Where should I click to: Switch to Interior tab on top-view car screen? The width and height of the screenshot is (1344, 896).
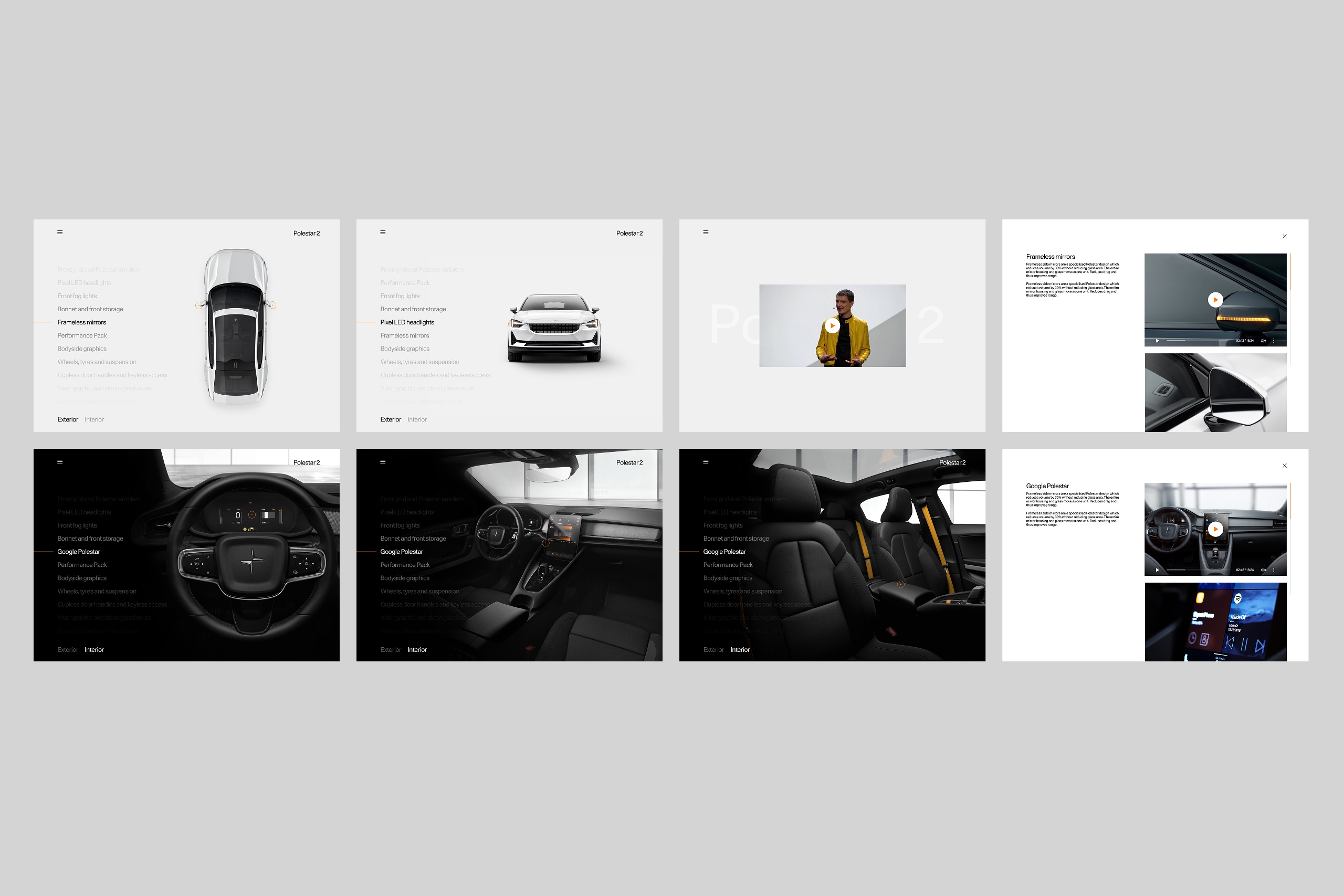click(94, 419)
